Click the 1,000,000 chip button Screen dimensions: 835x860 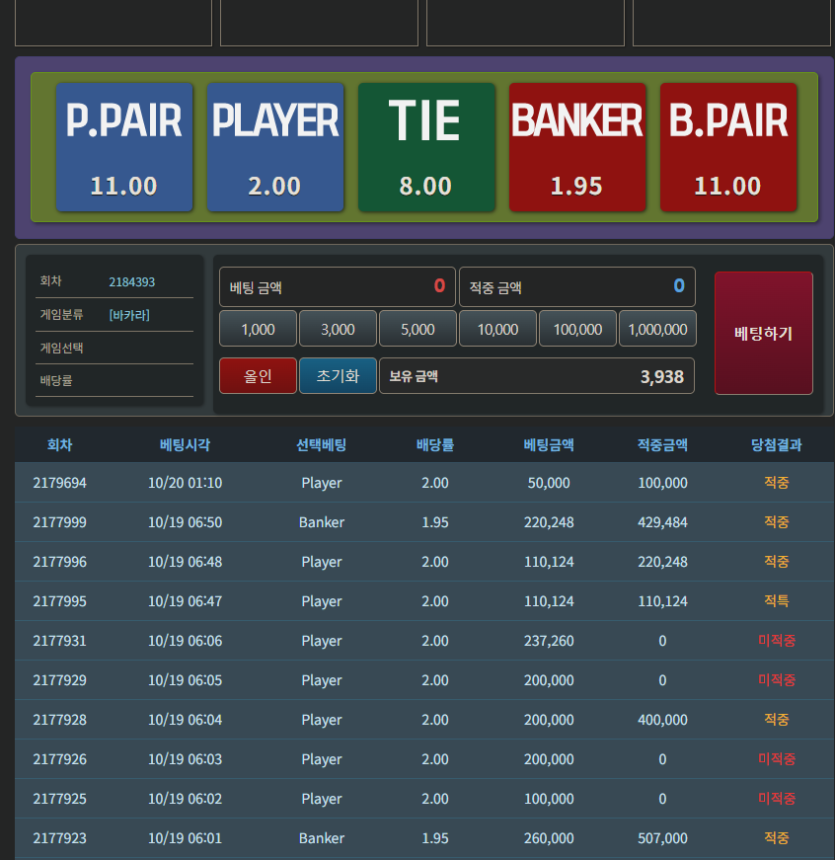[658, 329]
